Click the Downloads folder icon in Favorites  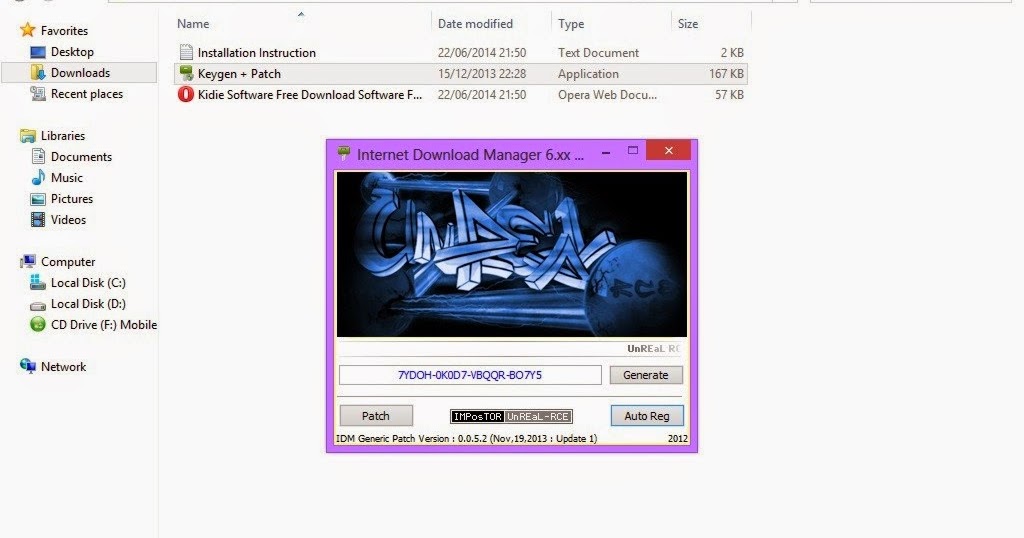[38, 72]
